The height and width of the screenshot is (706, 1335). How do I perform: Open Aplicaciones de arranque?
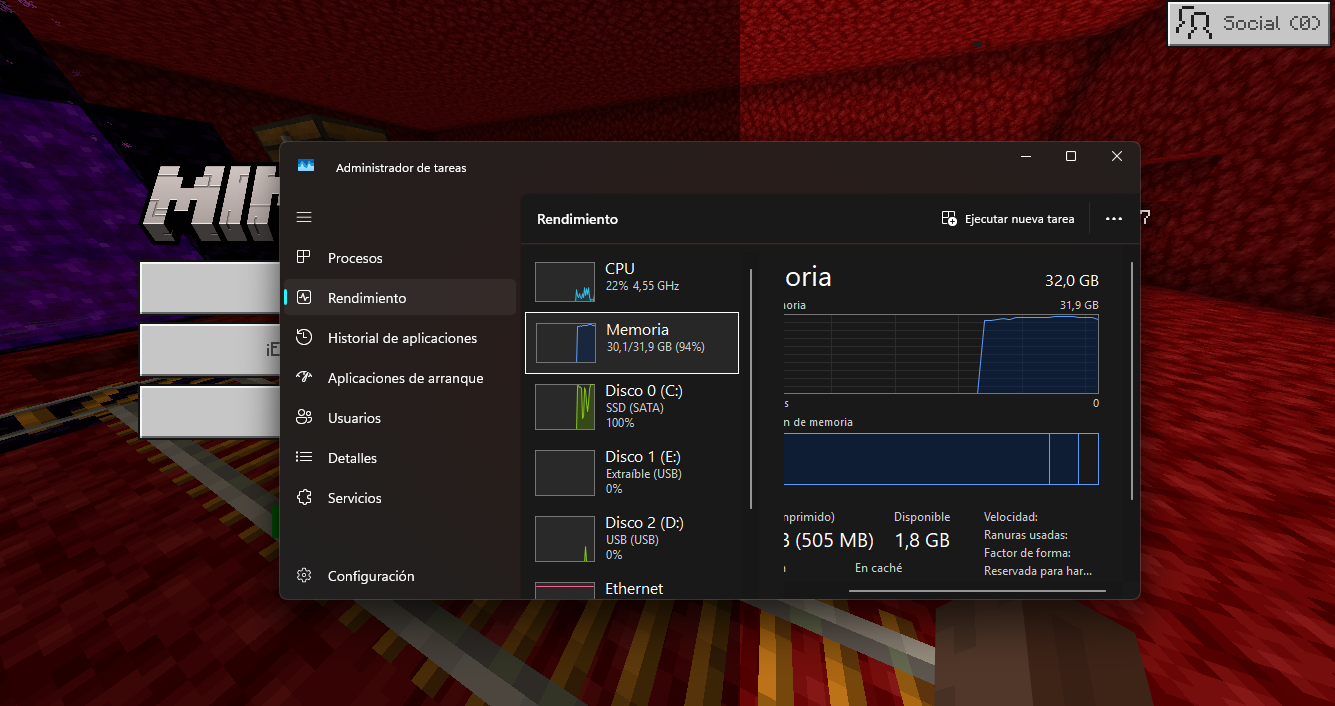tap(400, 378)
